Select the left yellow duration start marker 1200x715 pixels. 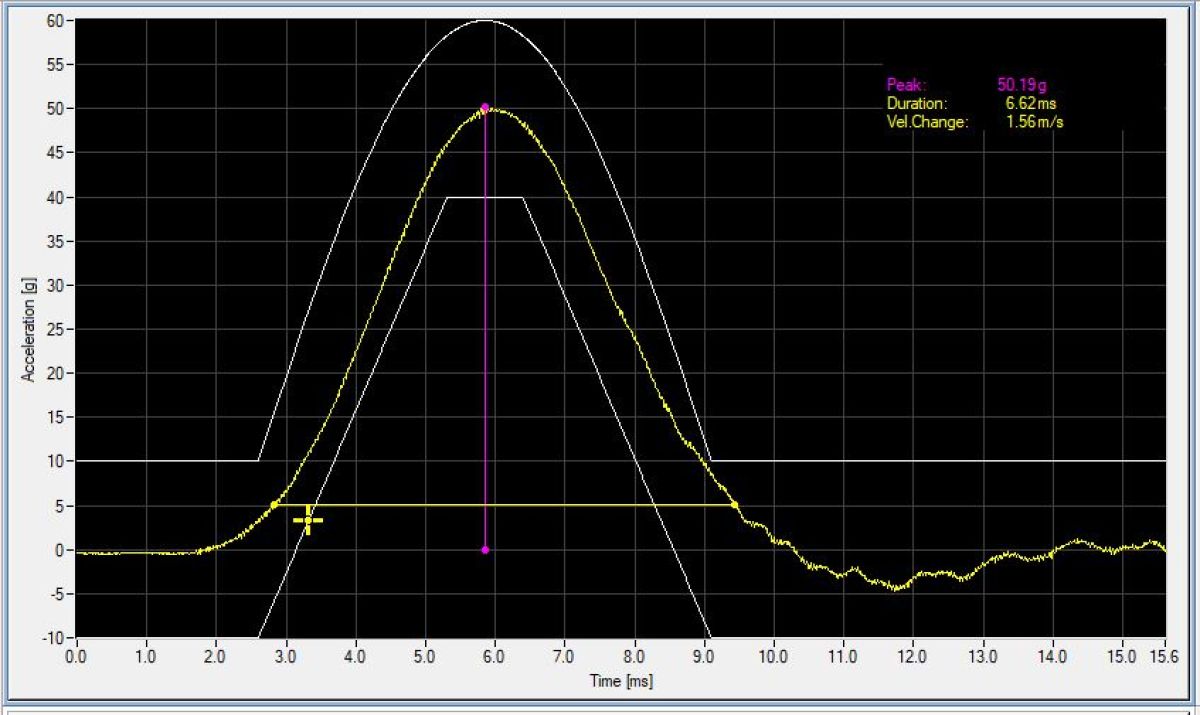274,505
